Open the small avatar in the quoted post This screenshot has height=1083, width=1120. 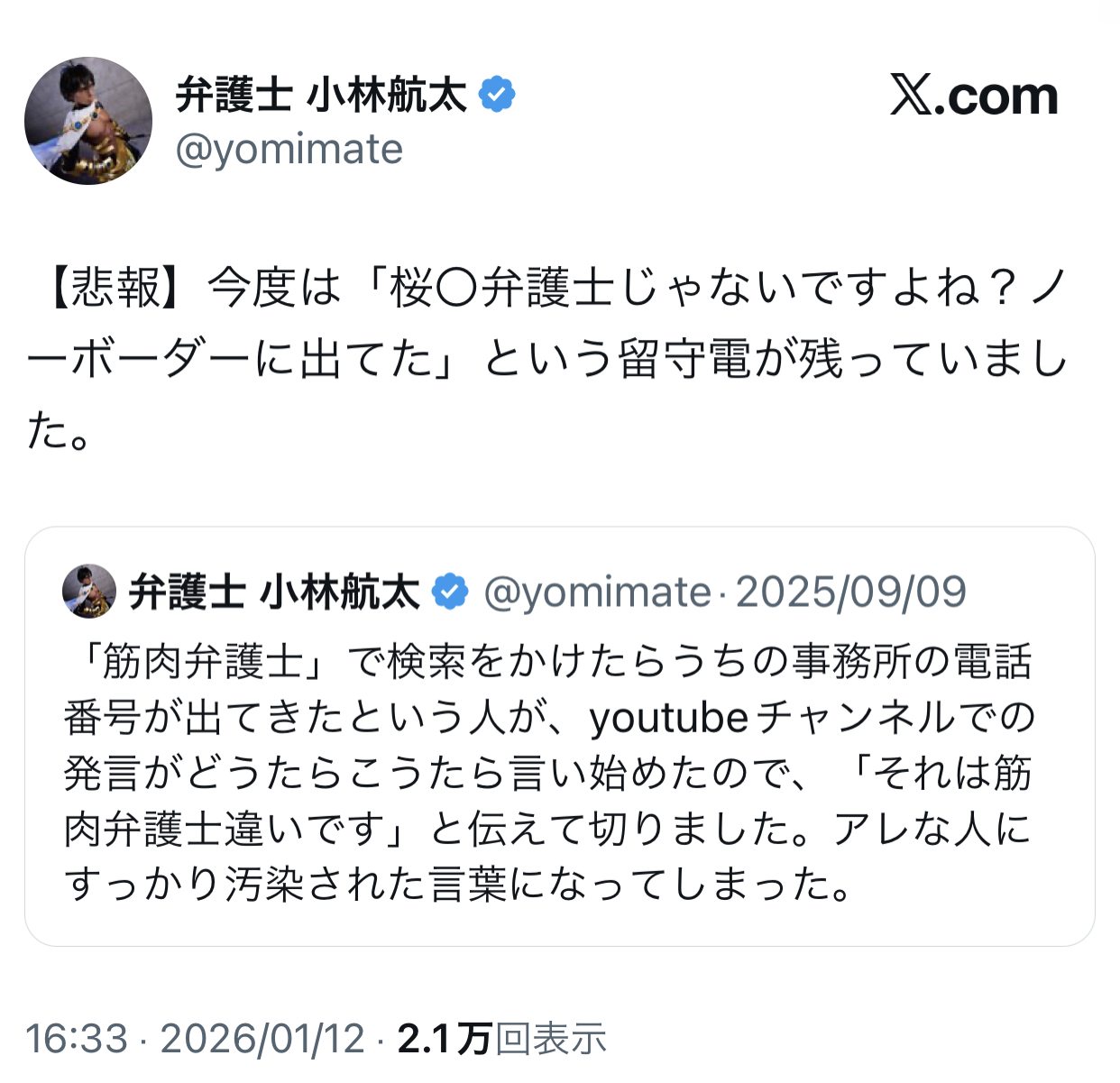click(88, 592)
